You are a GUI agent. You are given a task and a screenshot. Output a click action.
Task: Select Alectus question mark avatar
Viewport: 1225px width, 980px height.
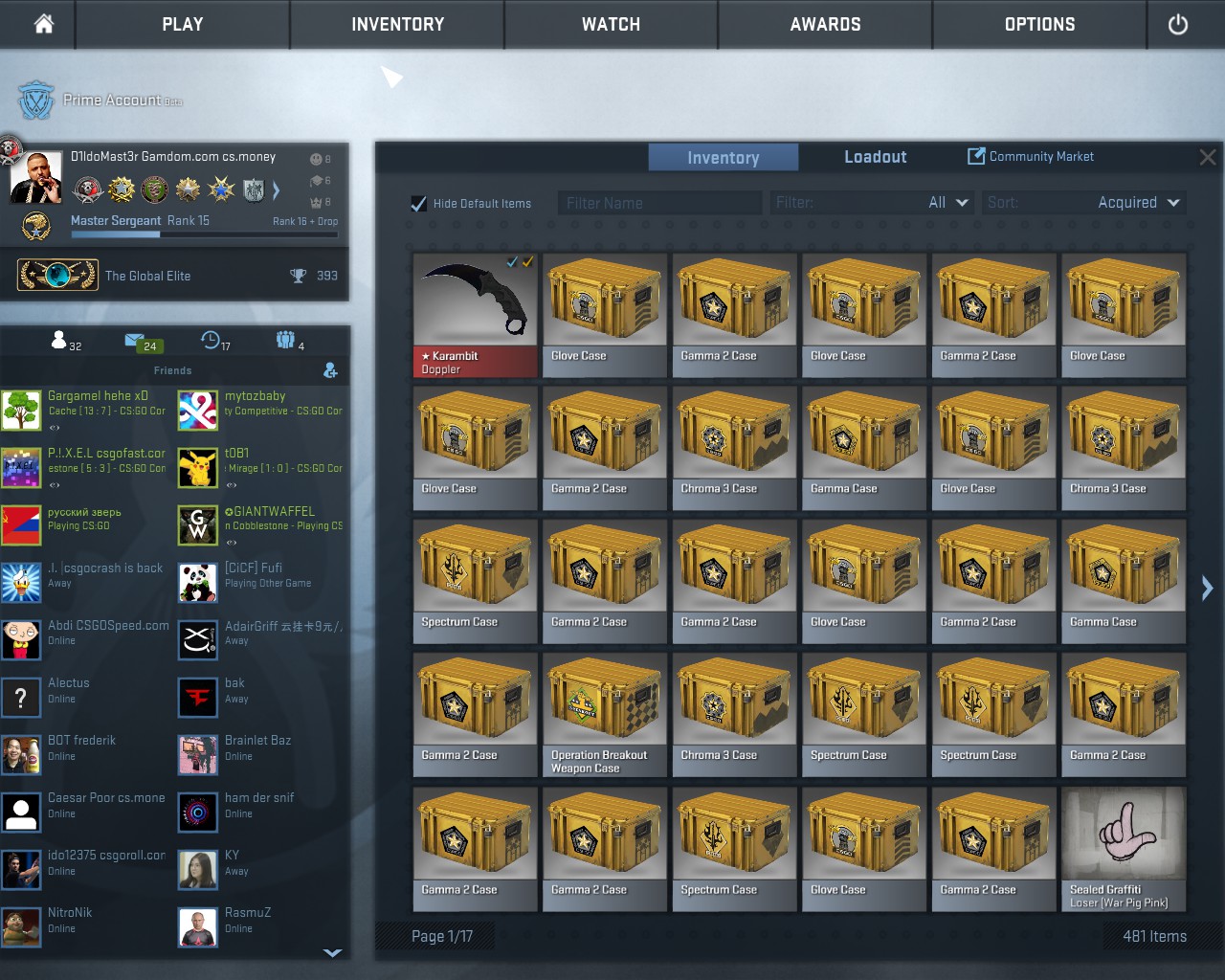click(x=21, y=697)
